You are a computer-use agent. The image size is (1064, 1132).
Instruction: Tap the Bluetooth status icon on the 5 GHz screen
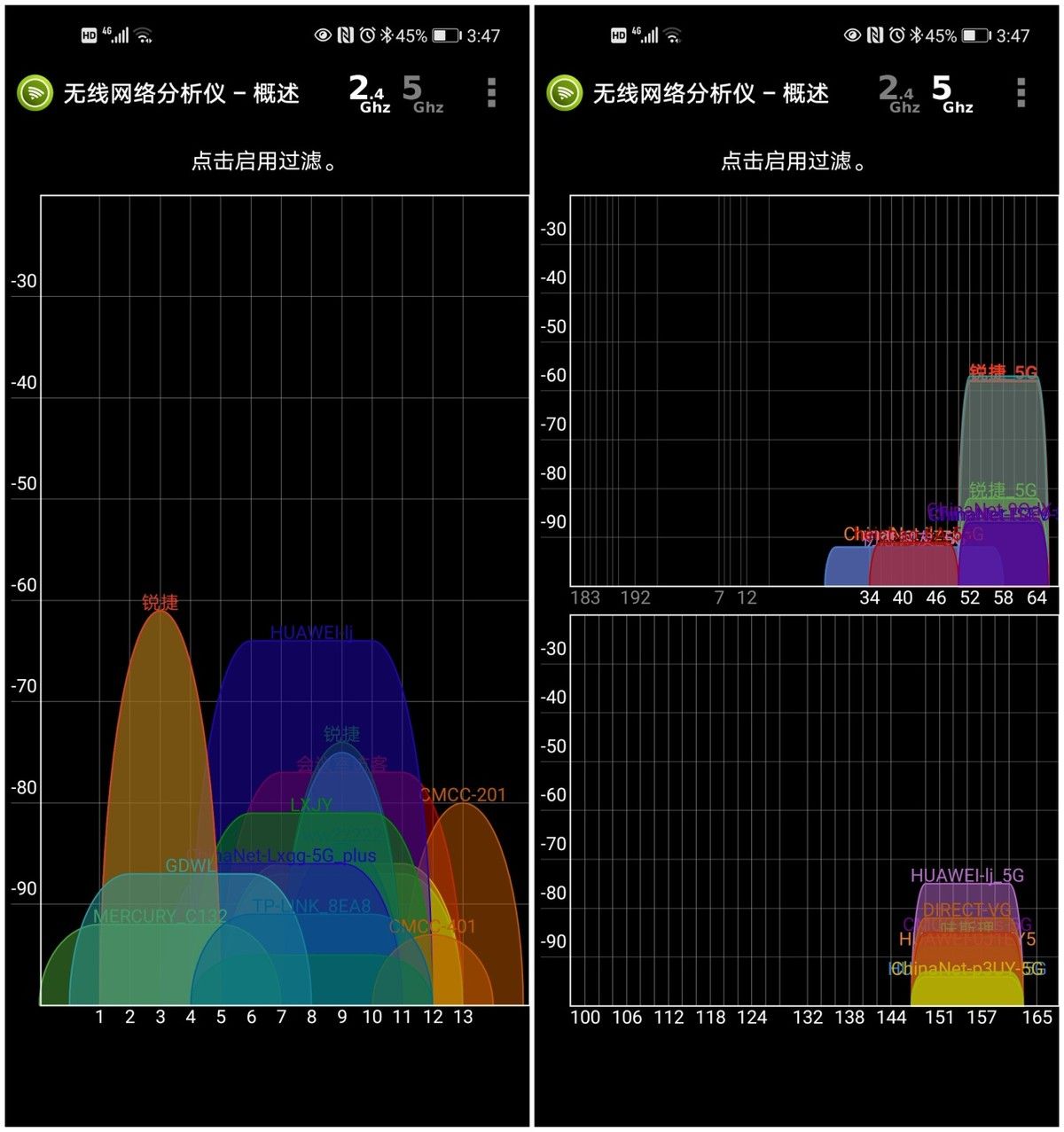(916, 35)
